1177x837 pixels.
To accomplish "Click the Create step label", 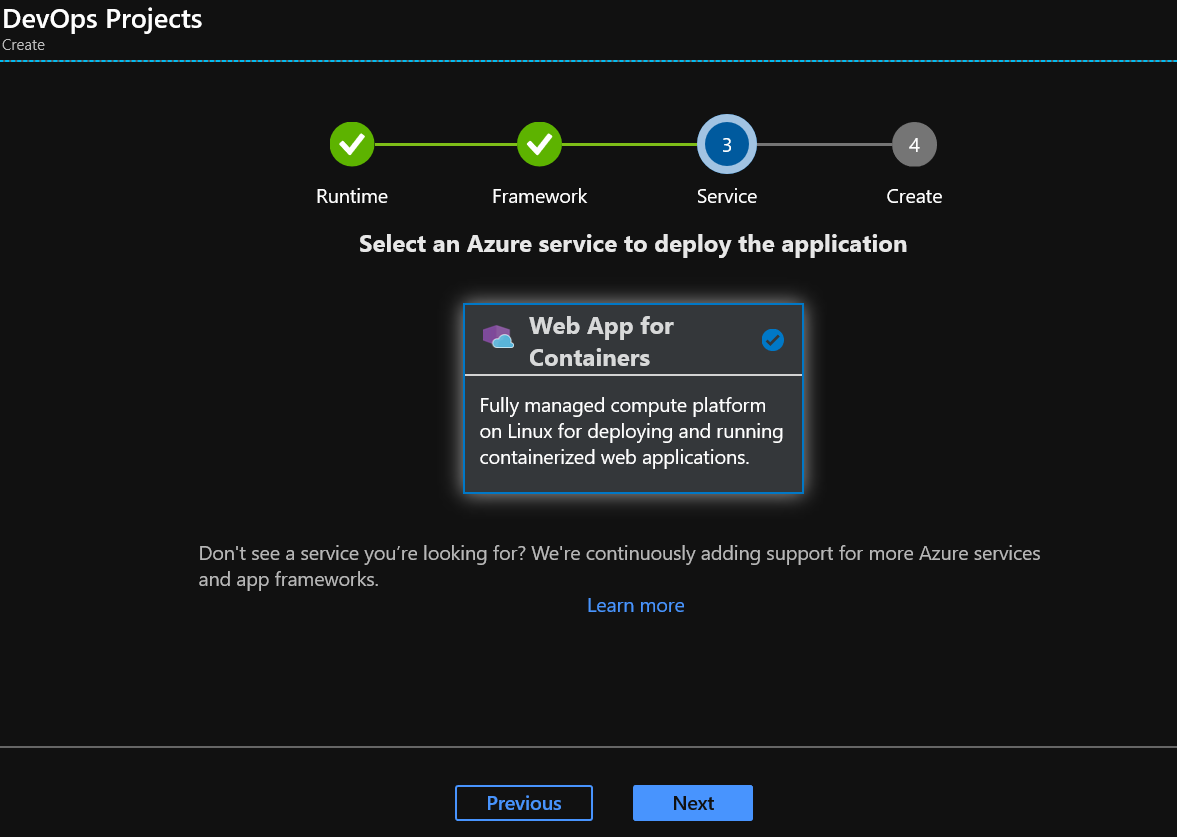I will (914, 196).
